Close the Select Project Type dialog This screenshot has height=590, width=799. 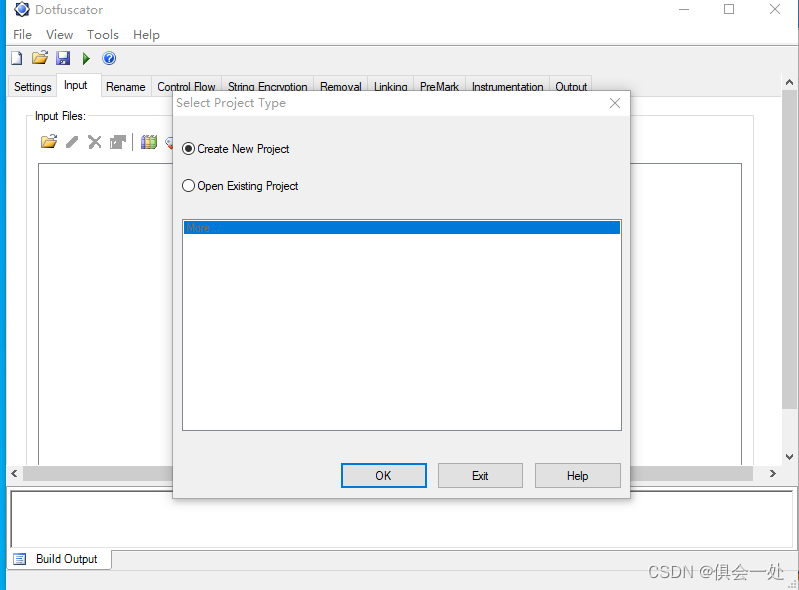(x=615, y=103)
